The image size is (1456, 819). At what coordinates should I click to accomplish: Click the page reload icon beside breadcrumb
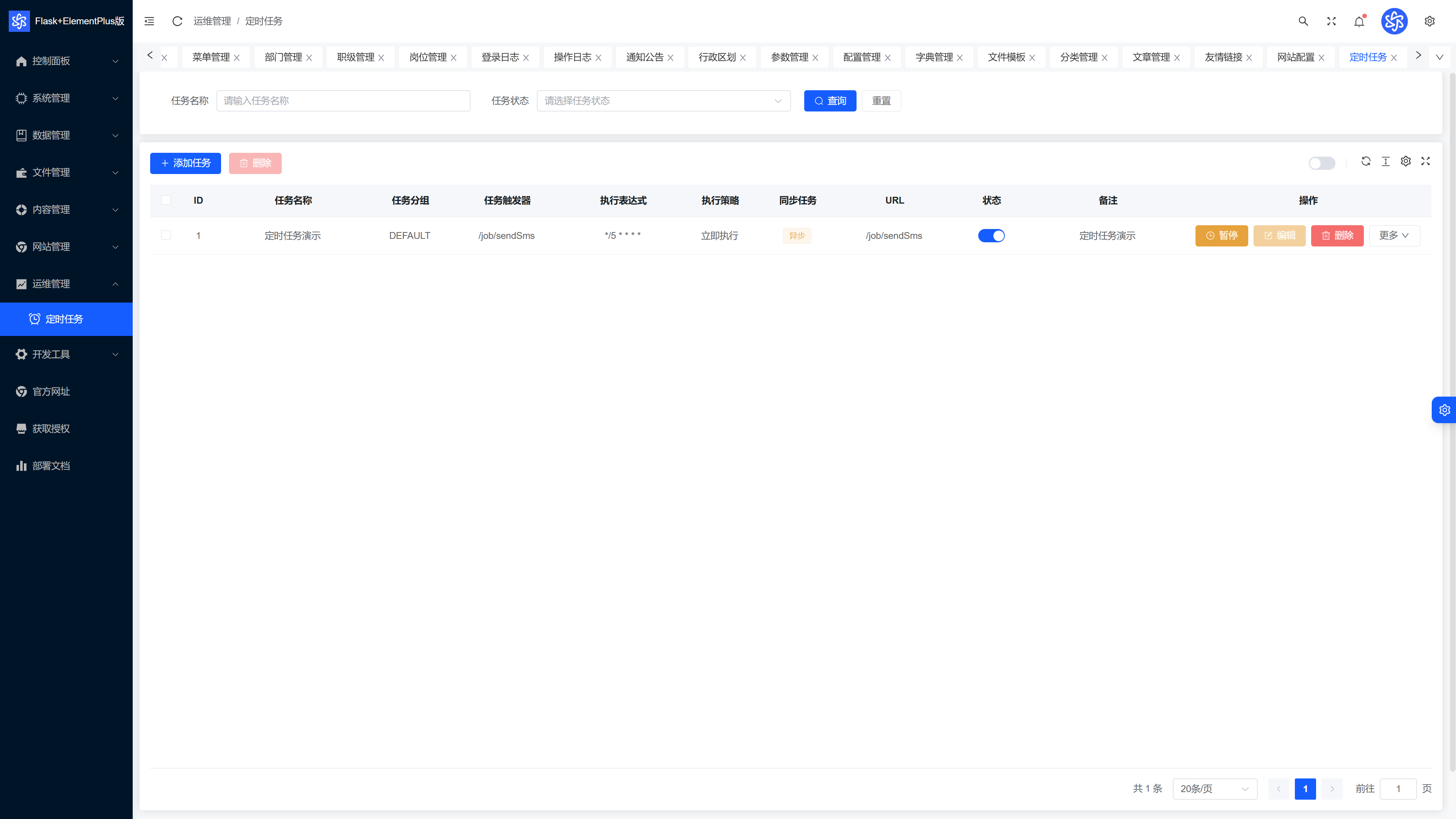pyautogui.click(x=177, y=21)
